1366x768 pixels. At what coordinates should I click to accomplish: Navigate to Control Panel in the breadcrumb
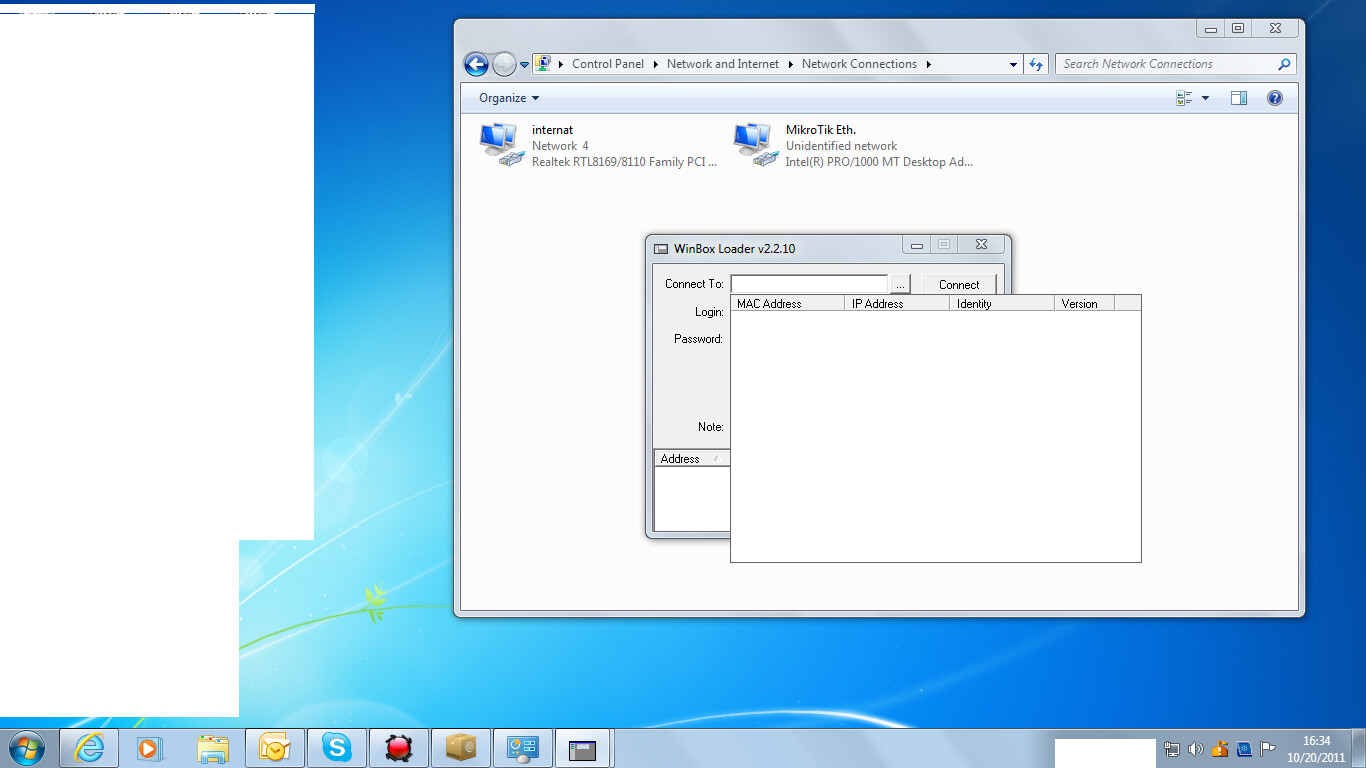point(608,64)
